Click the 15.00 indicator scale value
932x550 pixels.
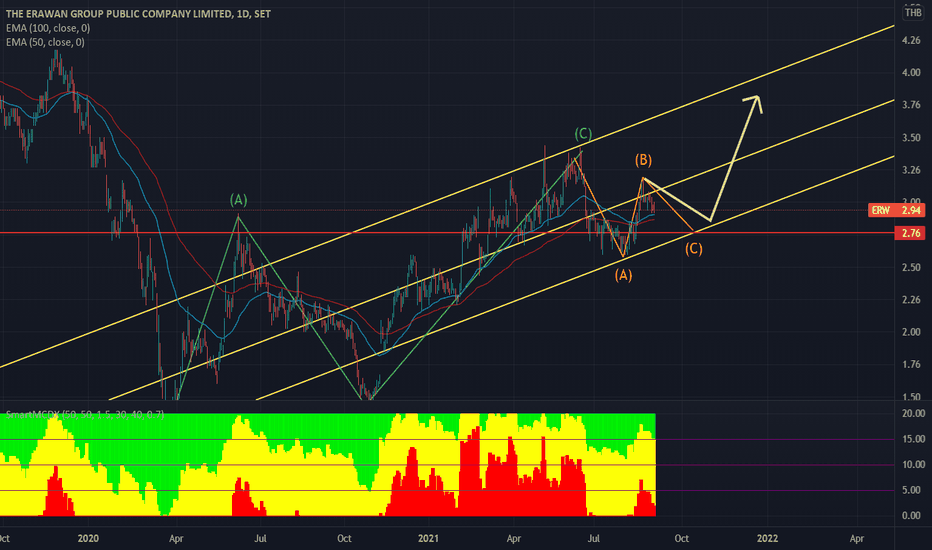click(x=913, y=439)
